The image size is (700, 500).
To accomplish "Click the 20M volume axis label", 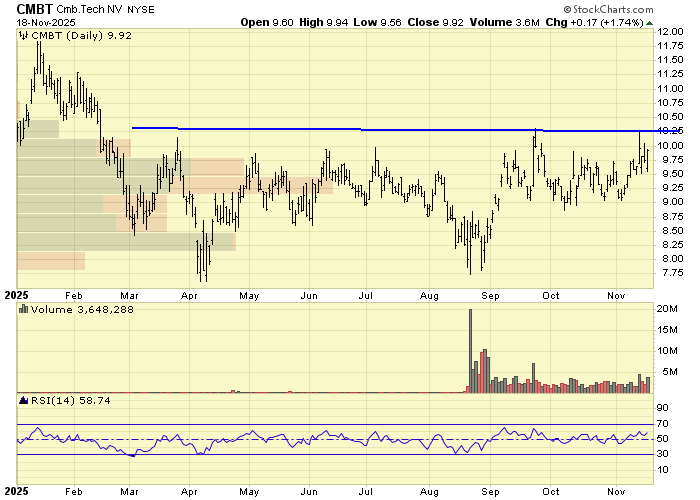I will (x=667, y=308).
